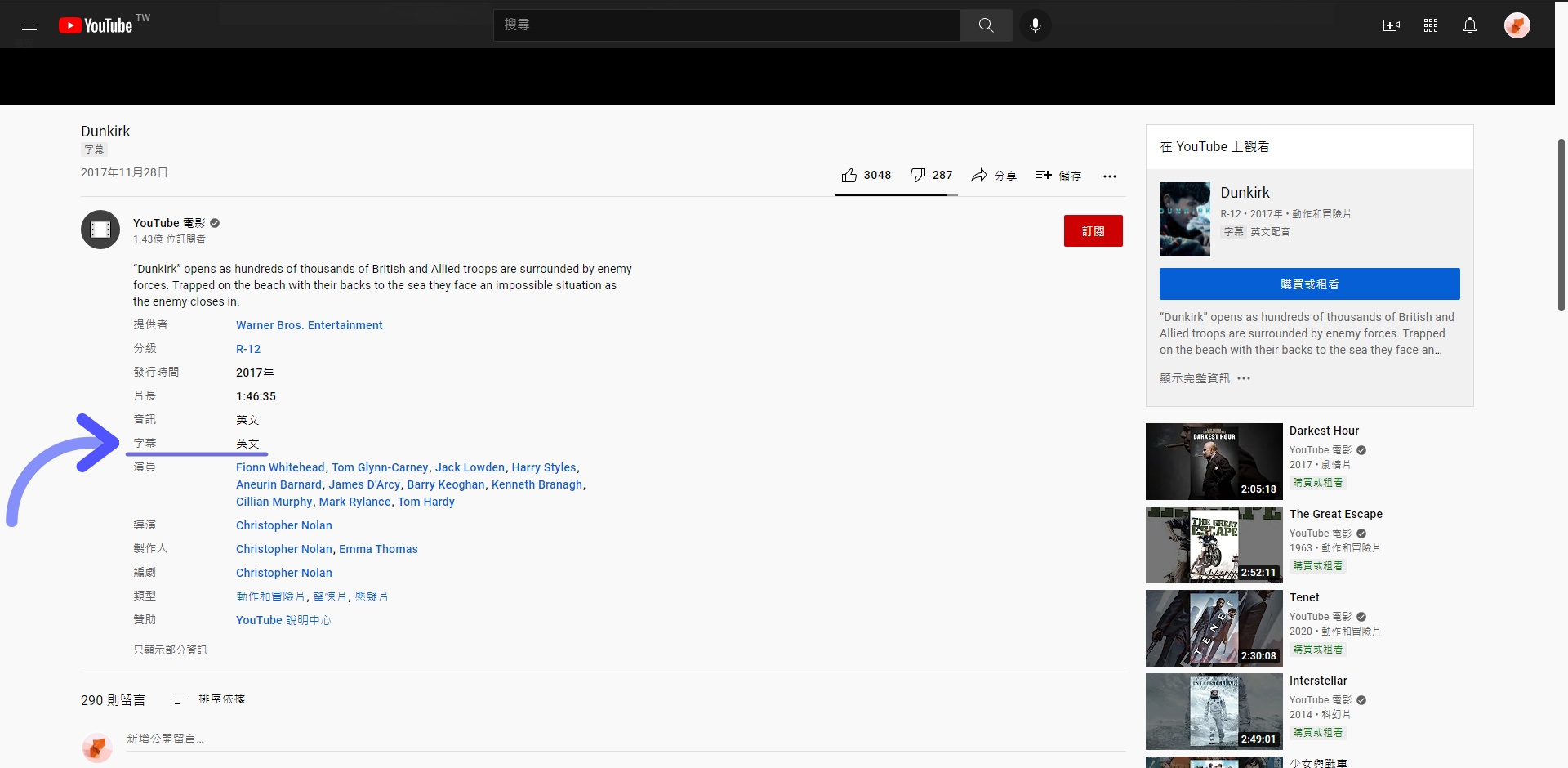Screen dimensions: 1568x768
Task: Open 懸疑片 genre link
Action: tap(372, 596)
